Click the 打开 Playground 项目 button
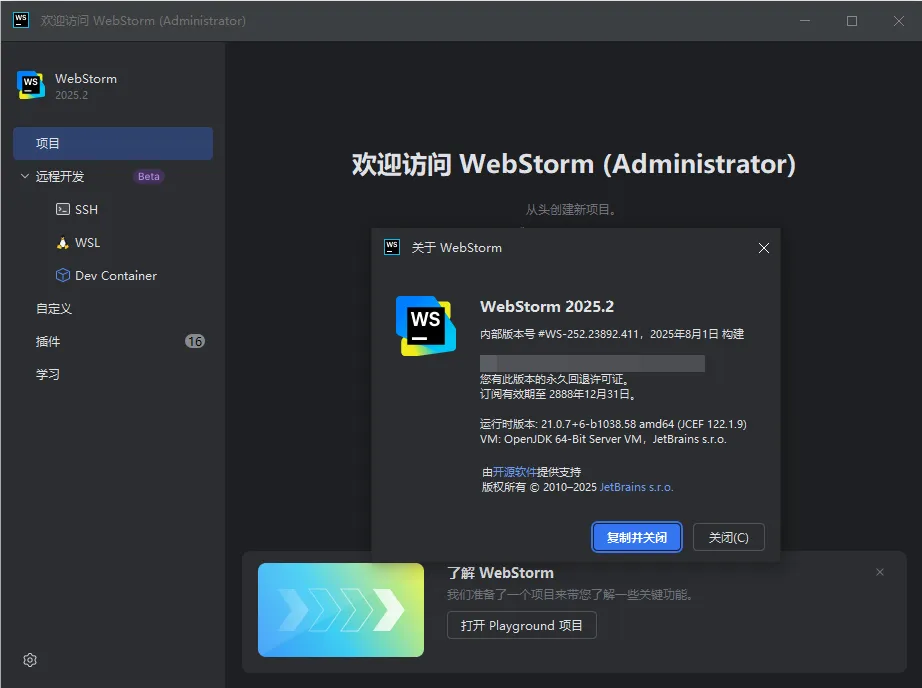The image size is (922, 688). click(521, 626)
